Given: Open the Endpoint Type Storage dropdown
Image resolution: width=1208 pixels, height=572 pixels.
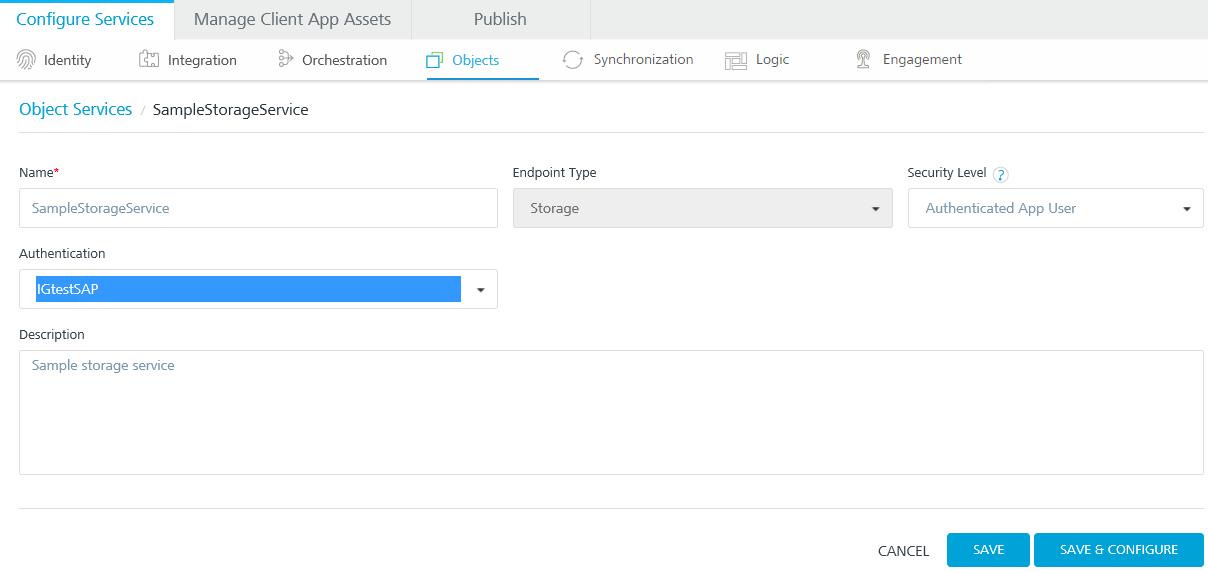Looking at the screenshot, I should pos(703,208).
